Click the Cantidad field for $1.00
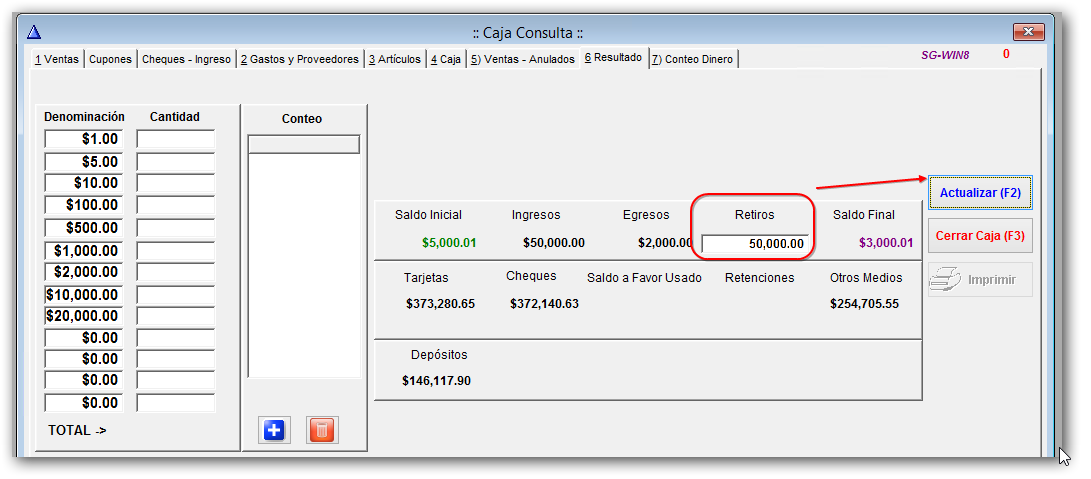This screenshot has height=479, width=1091. (176, 139)
